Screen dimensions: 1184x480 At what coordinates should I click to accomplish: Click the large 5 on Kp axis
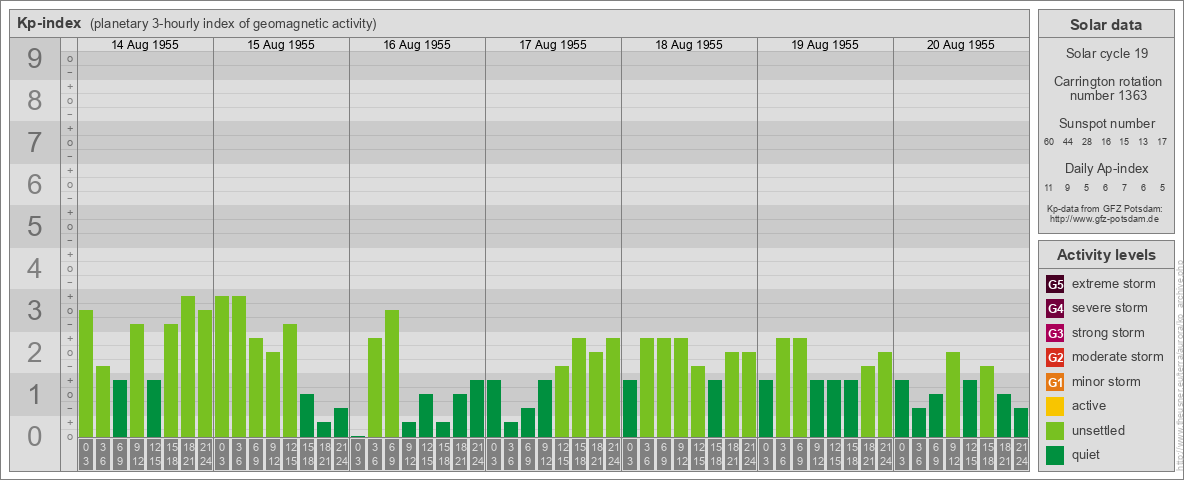pyautogui.click(x=35, y=226)
